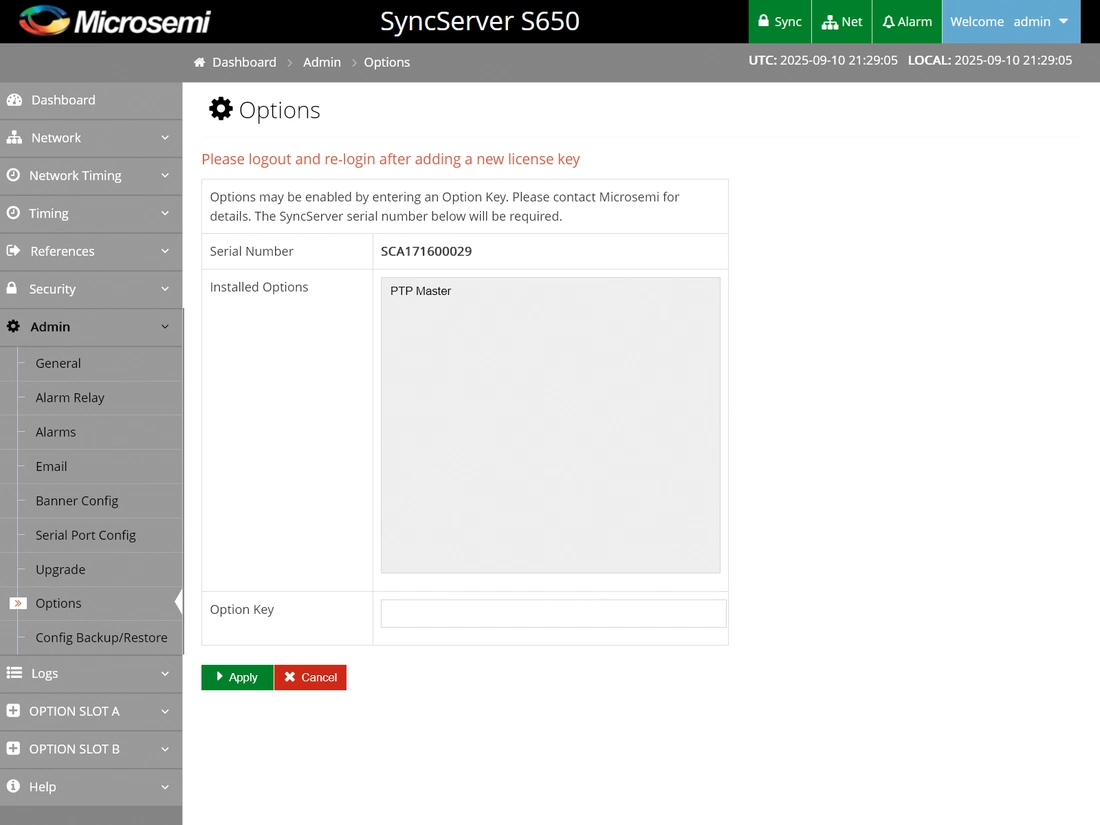Expand the Network Timing chevron

(x=165, y=175)
